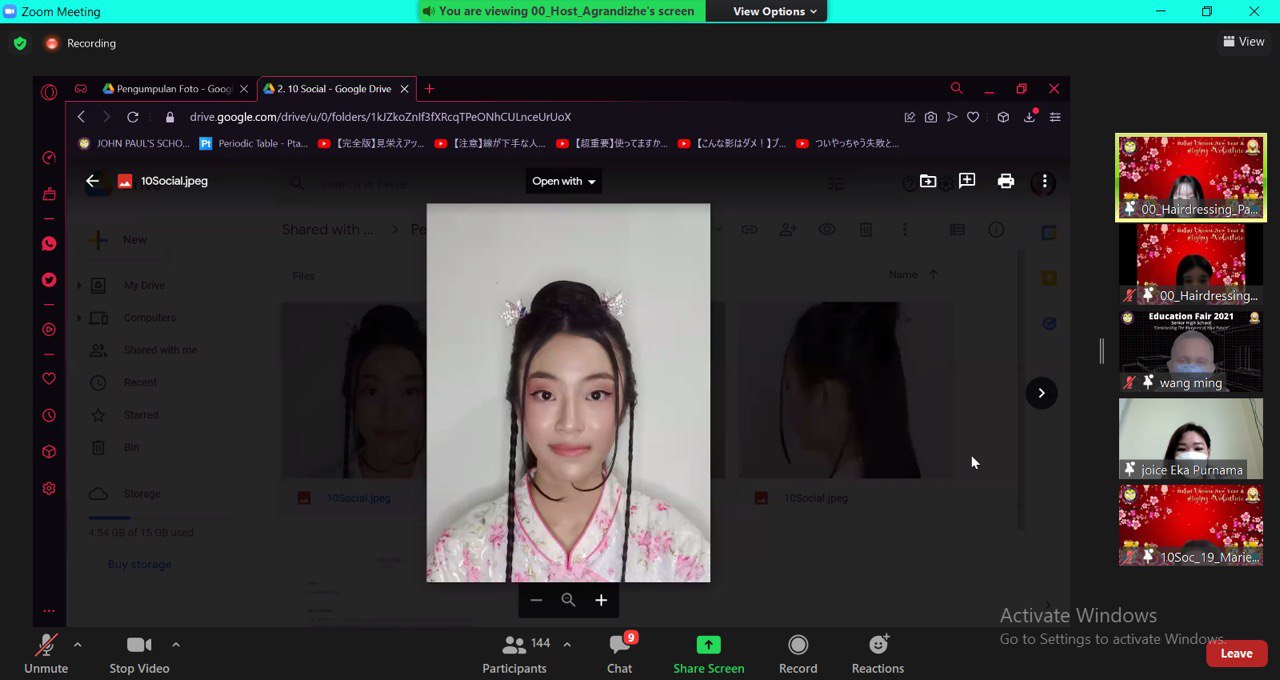Open the Easy Setup sliders icon

coord(1055,117)
